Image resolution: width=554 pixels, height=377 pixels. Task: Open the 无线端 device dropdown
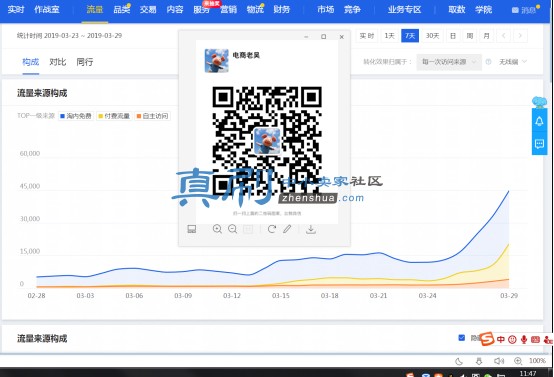(x=513, y=62)
